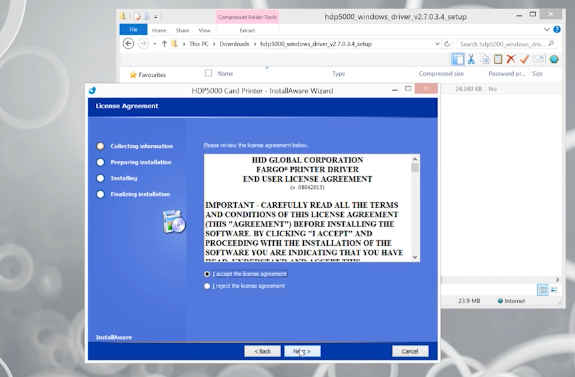Click the license text scrollbar up arrow

[415, 159]
